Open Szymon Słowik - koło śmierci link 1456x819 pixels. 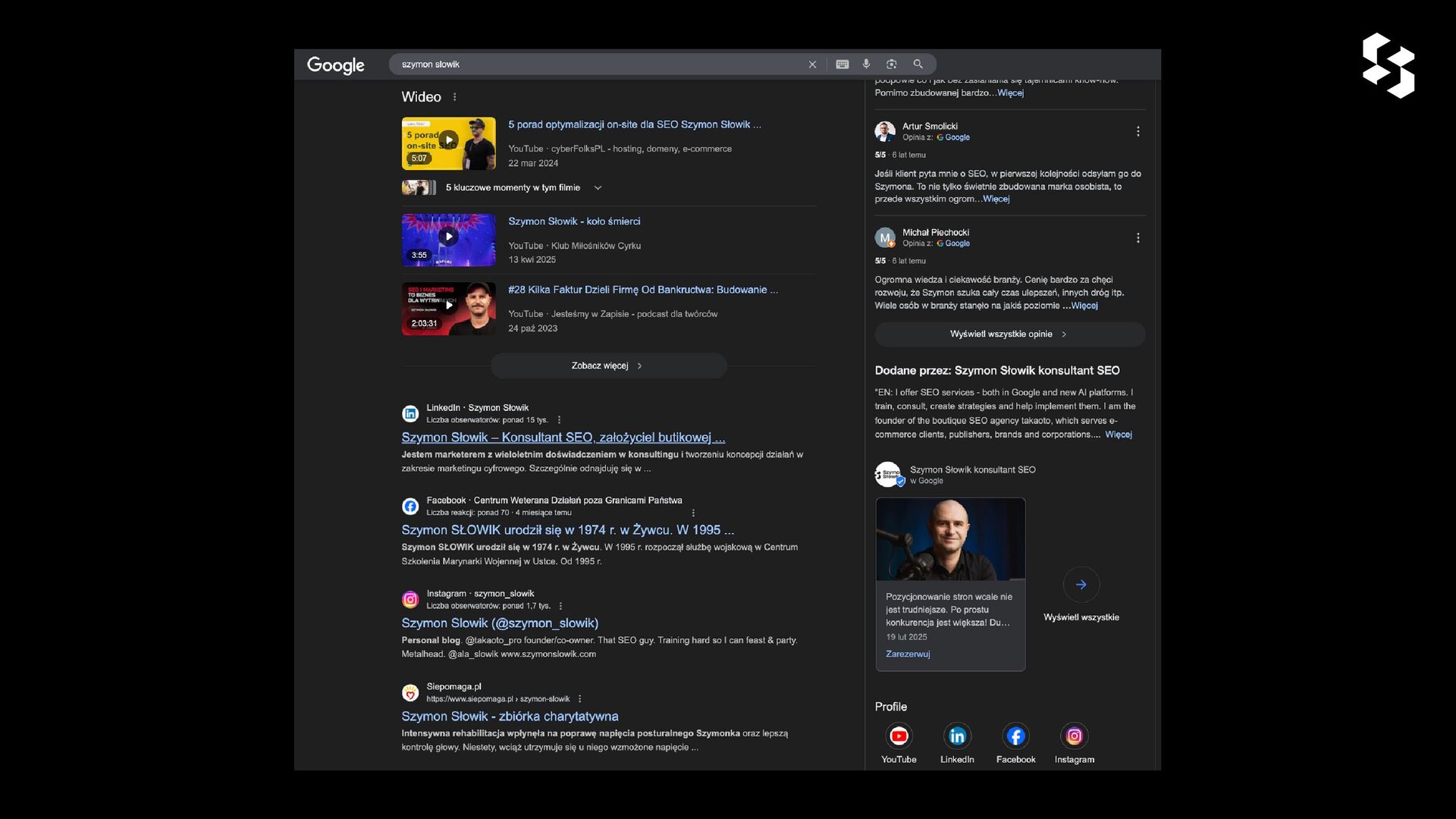coord(574,221)
